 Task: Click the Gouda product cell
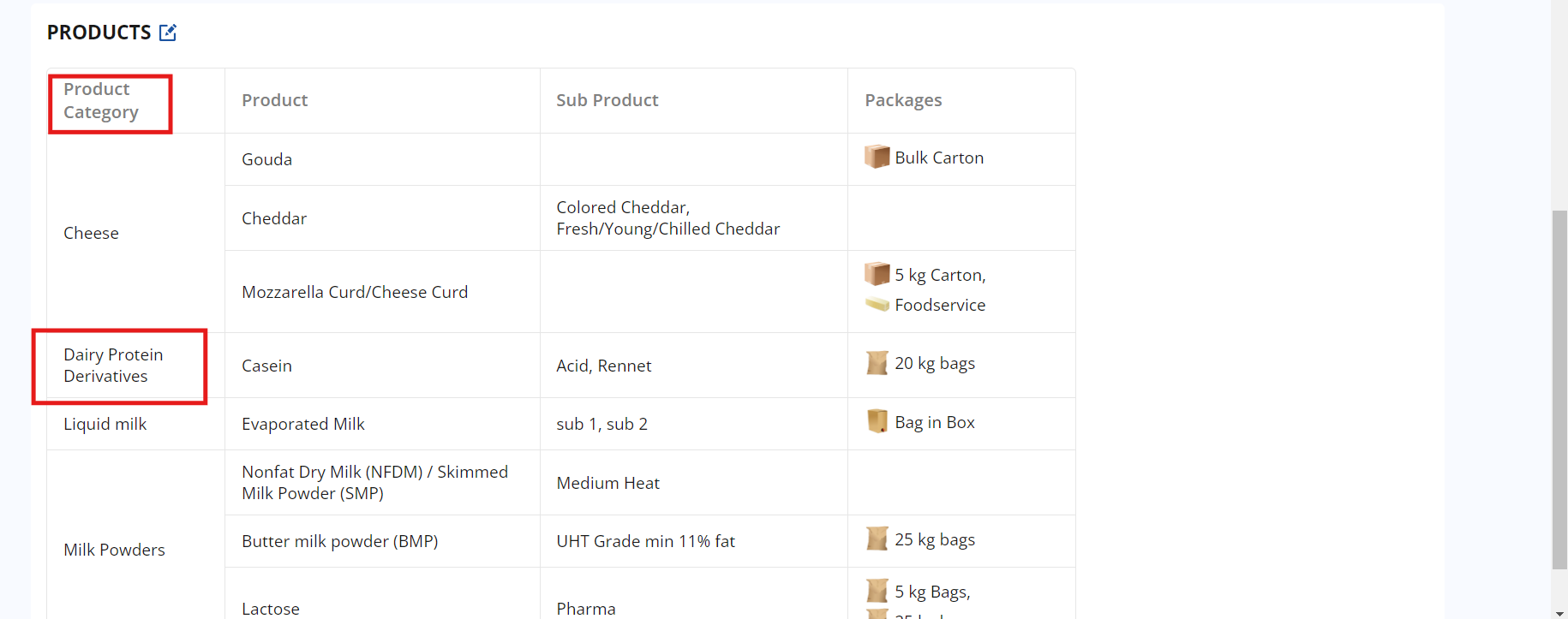(266, 159)
